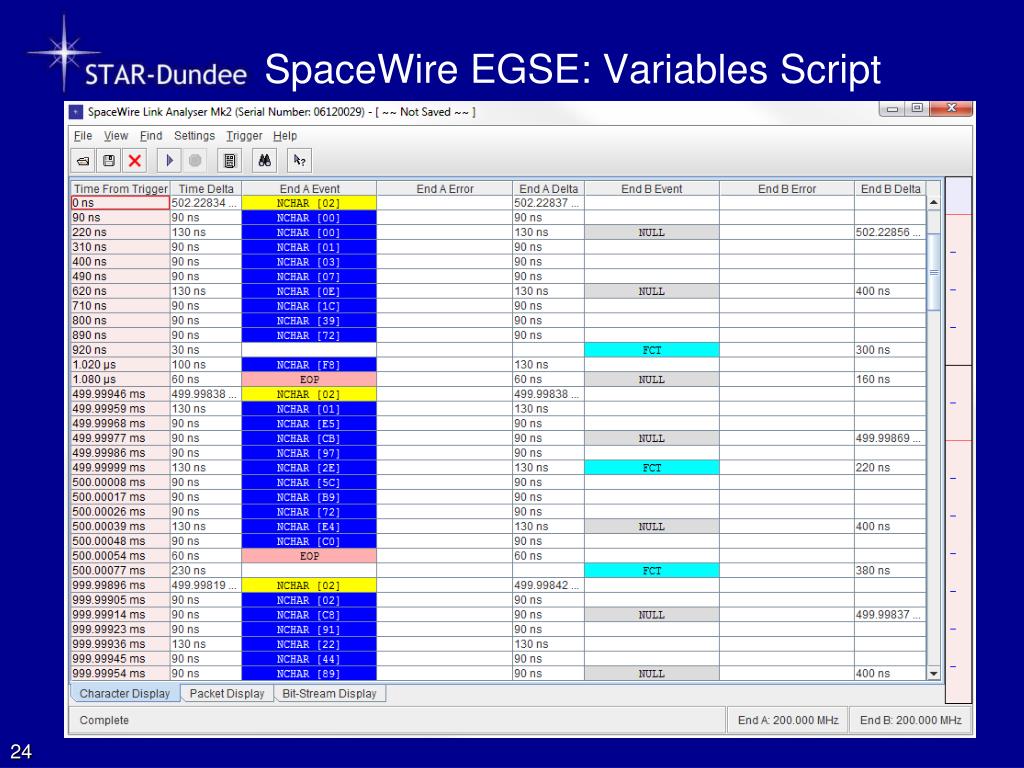Select the NCHAR [89] event cell
This screenshot has height=768, width=1024.
pyautogui.click(x=309, y=673)
